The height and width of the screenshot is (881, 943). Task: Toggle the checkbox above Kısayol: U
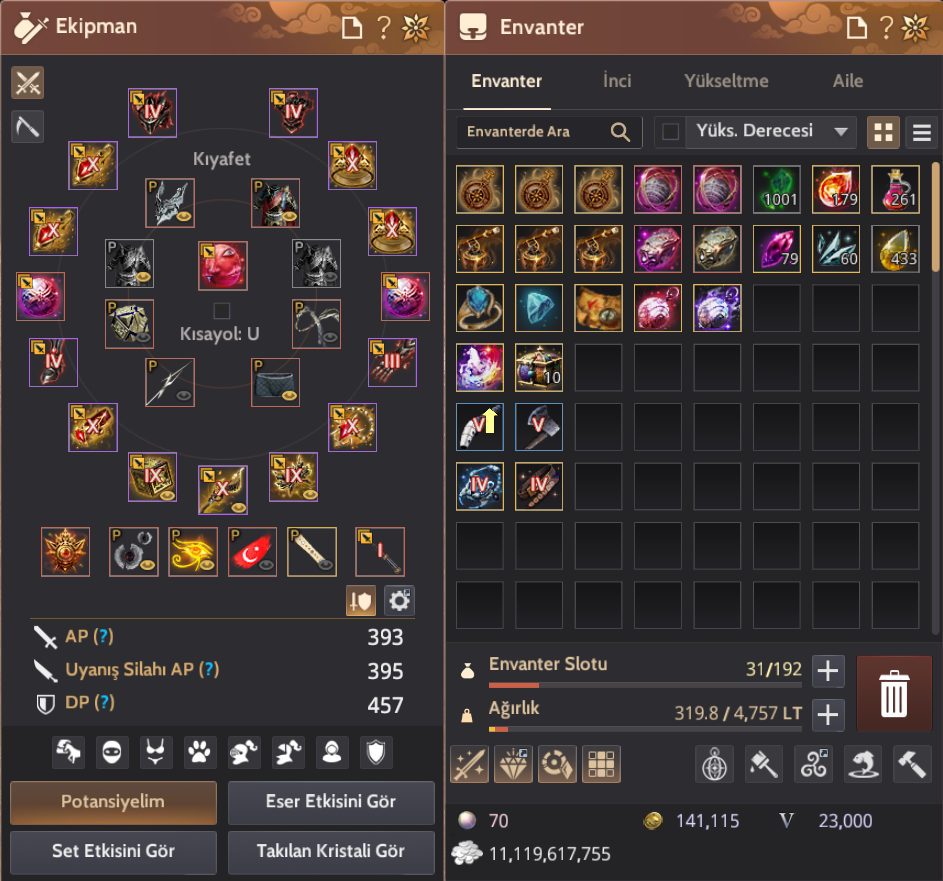click(x=222, y=310)
